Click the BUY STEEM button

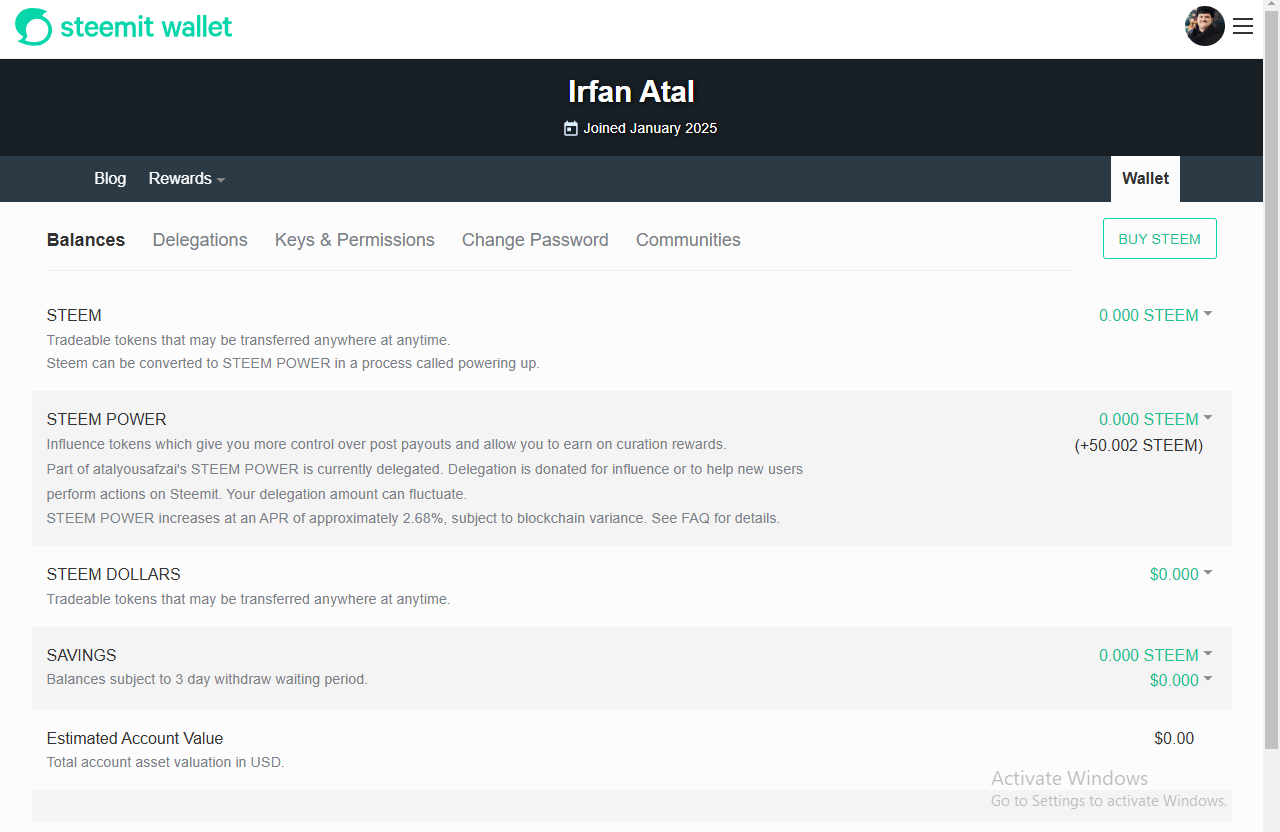coord(1159,238)
